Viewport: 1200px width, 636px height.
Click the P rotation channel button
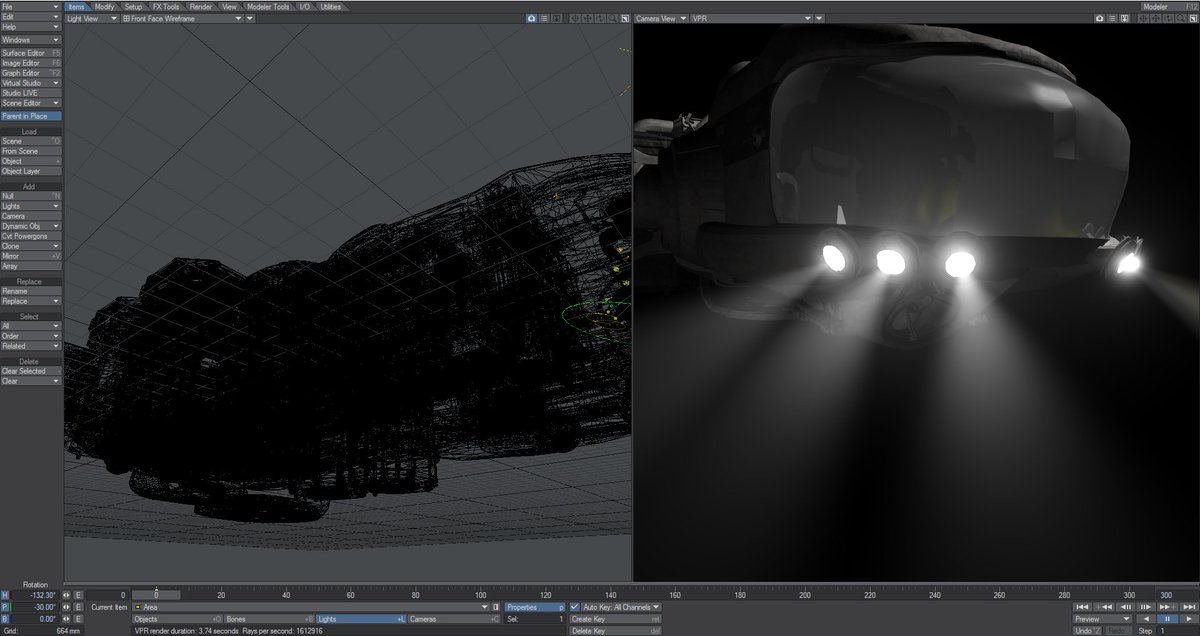5,607
